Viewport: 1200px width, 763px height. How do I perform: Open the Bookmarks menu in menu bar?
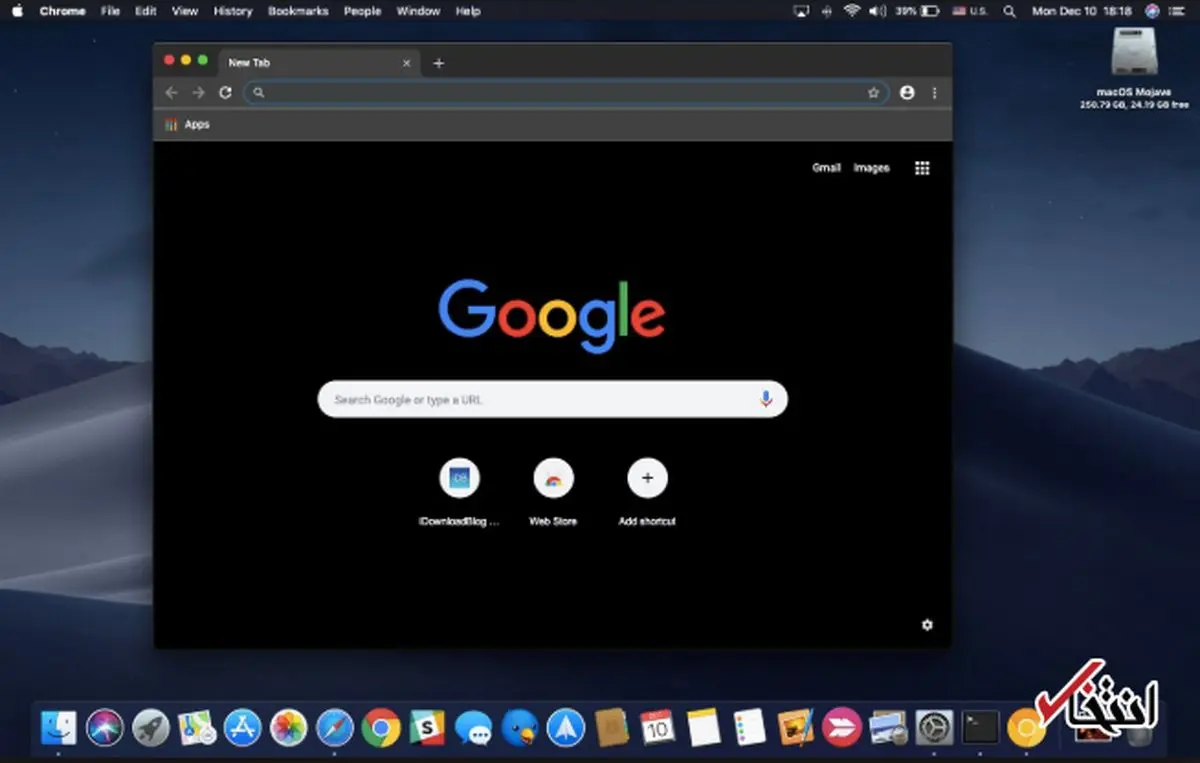click(x=298, y=11)
